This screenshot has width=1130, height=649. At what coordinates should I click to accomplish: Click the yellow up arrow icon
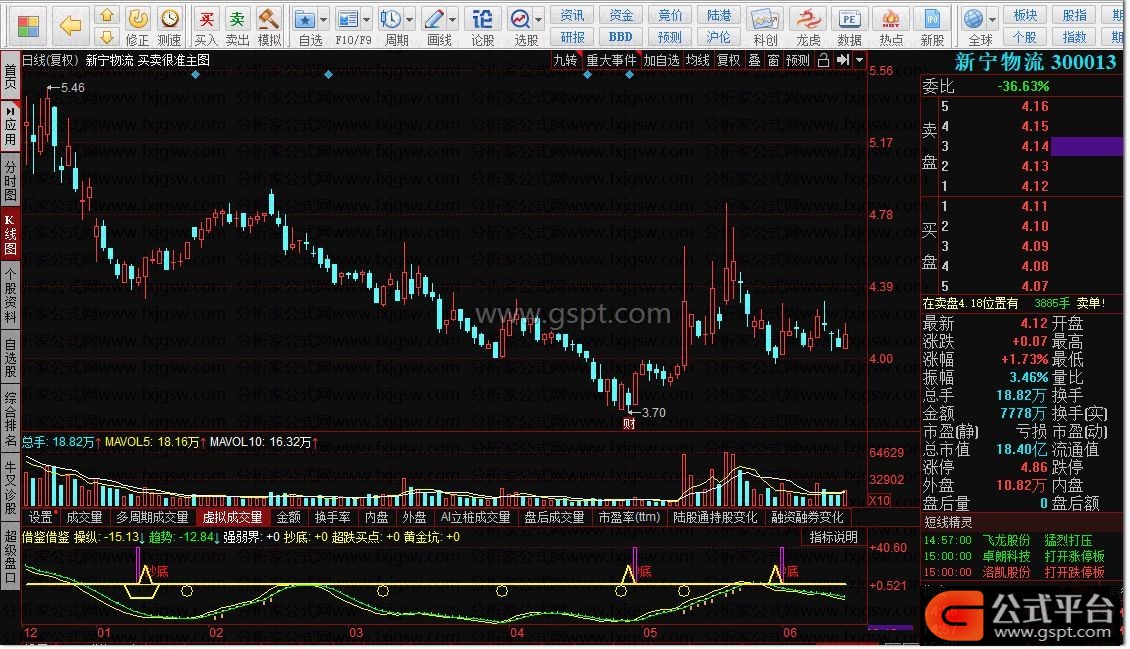coord(107,15)
